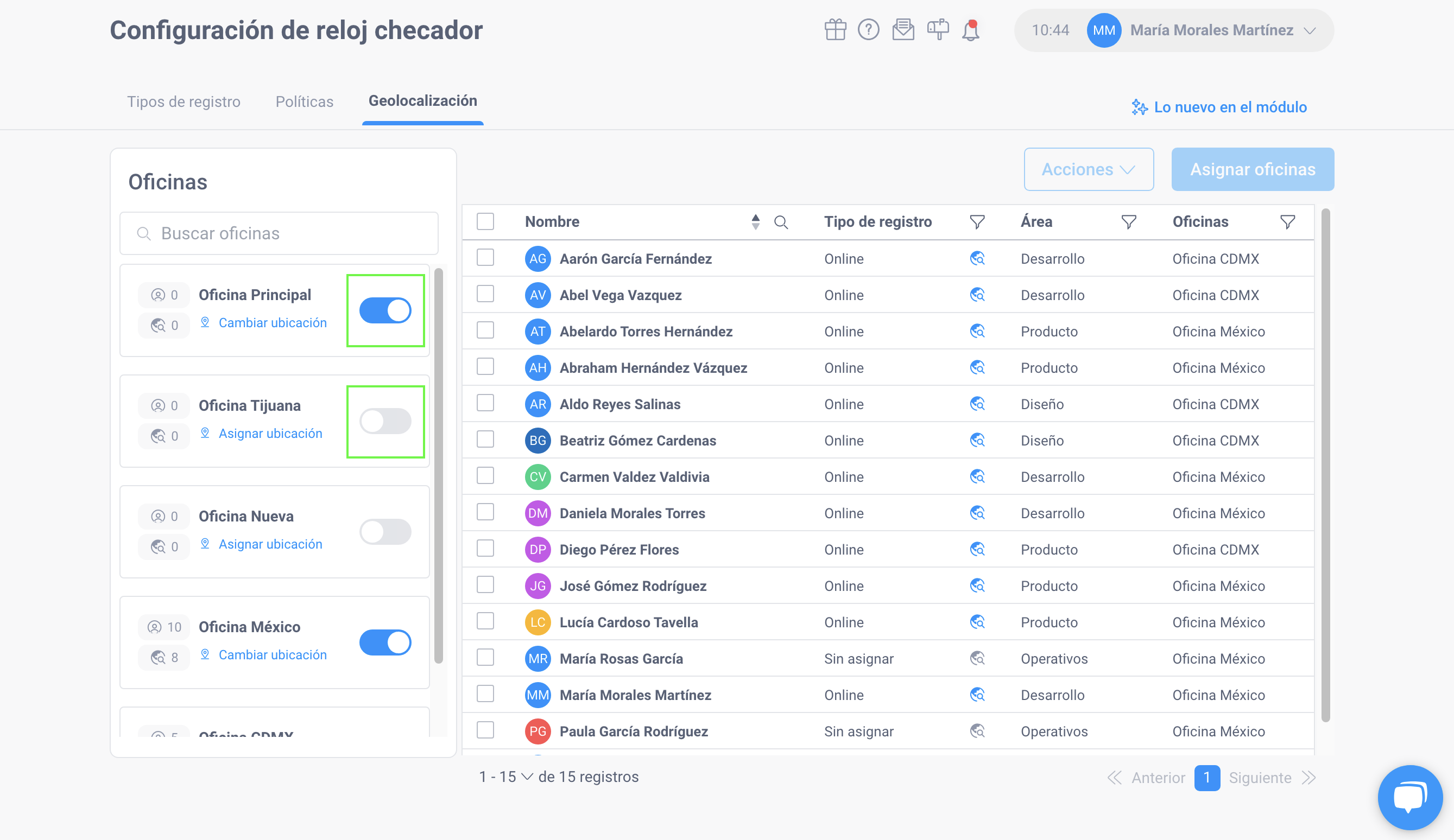
Task: Click the Nombre column header
Action: point(552,221)
